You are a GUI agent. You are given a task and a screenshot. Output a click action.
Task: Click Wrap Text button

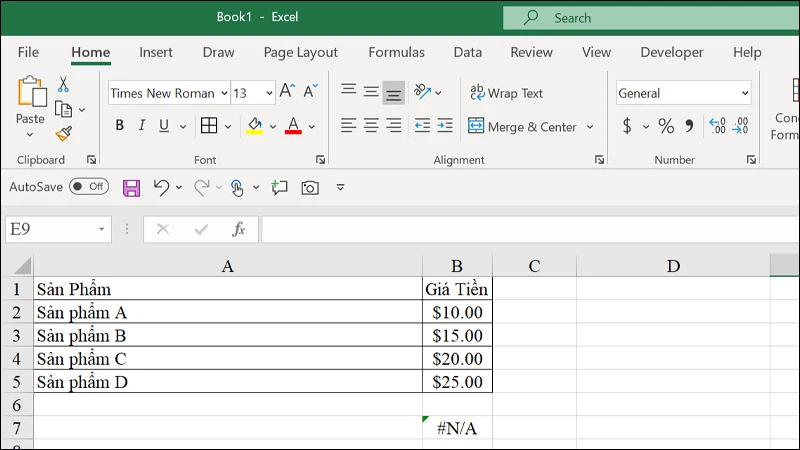[x=506, y=93]
